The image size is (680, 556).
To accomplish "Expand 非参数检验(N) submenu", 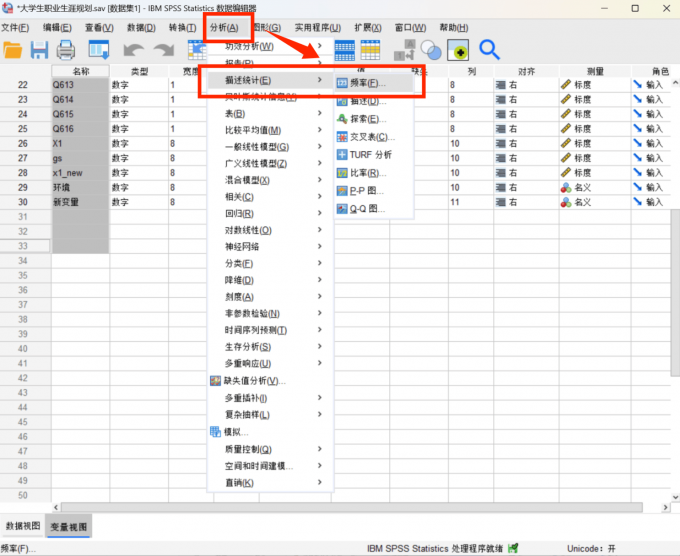I will (271, 313).
